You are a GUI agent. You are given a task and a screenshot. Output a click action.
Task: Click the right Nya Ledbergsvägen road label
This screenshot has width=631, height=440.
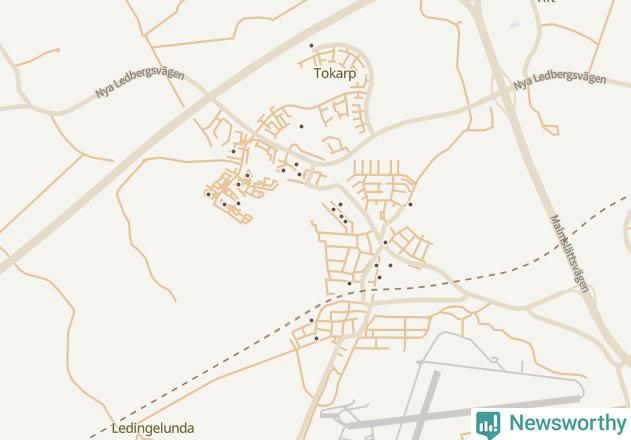point(560,81)
